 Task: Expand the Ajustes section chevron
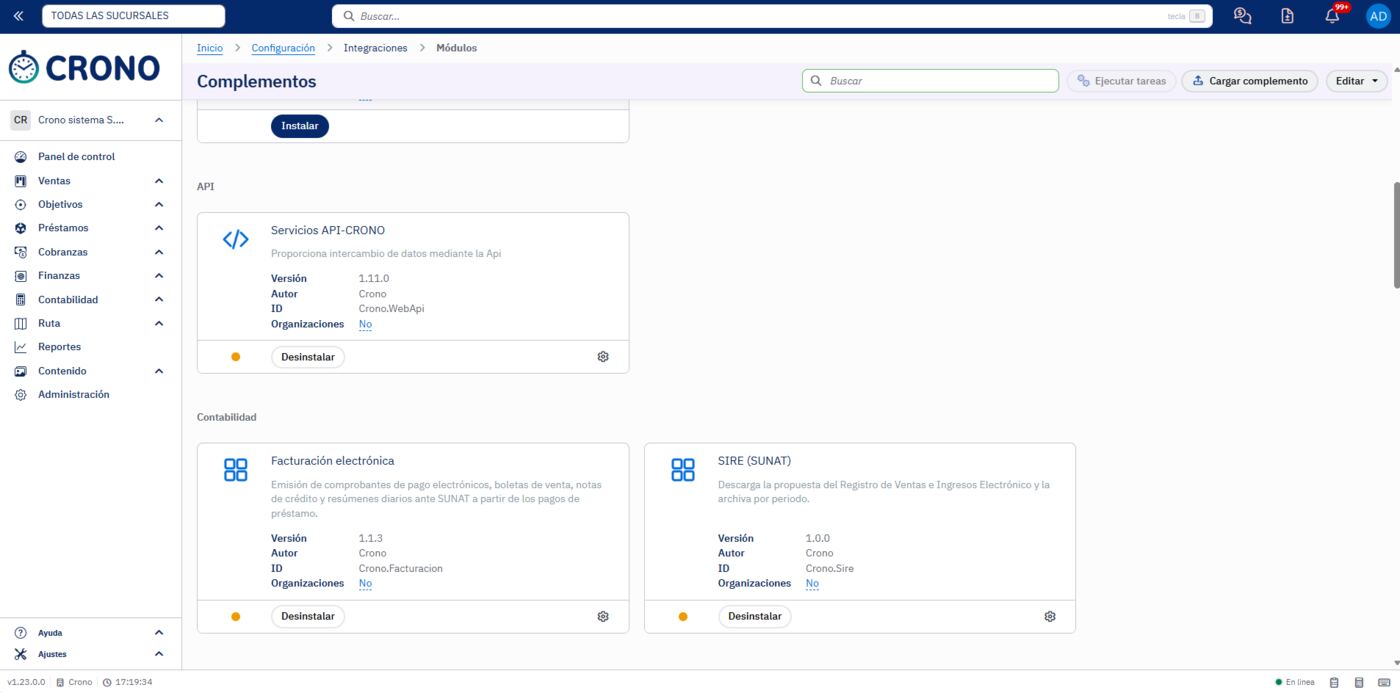[159, 654]
